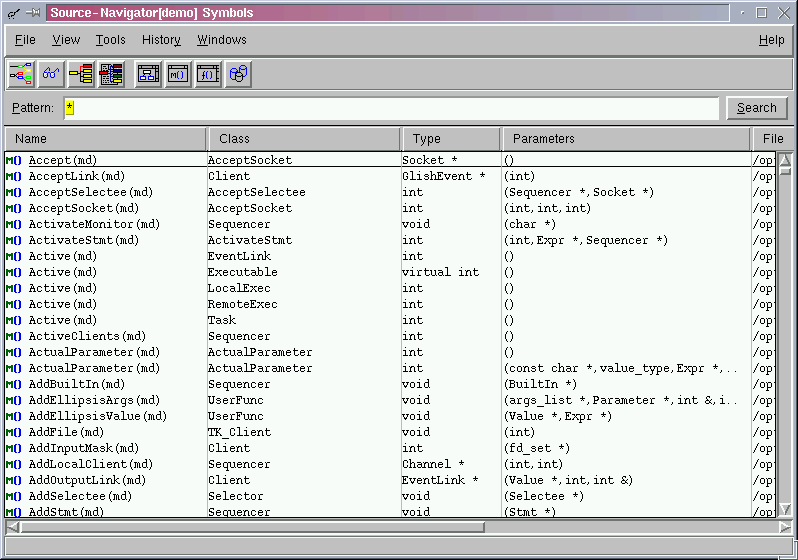
Task: Open the History menu
Action: click(x=161, y=40)
